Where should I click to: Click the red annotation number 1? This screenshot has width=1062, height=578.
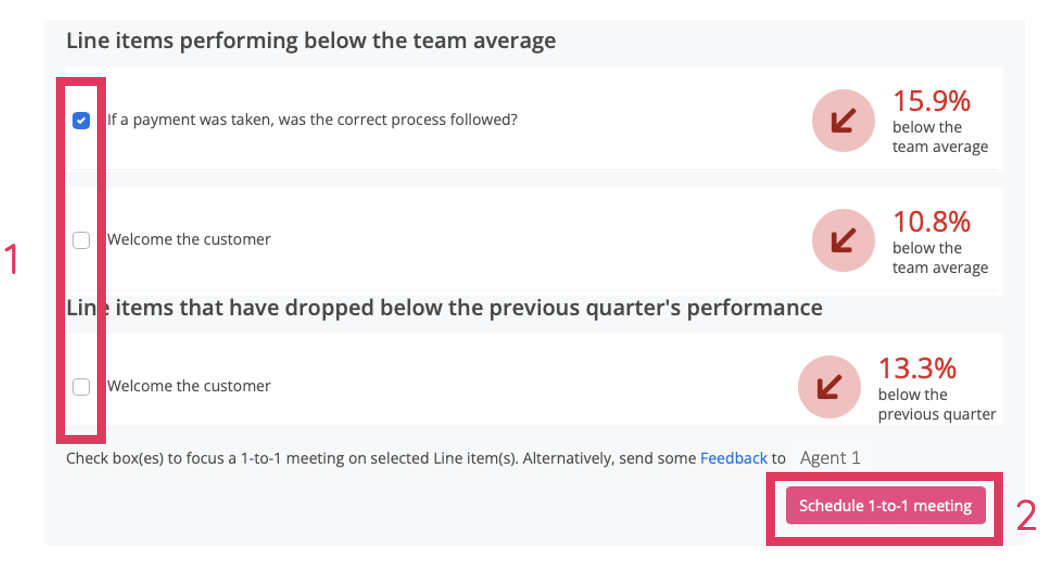[13, 261]
